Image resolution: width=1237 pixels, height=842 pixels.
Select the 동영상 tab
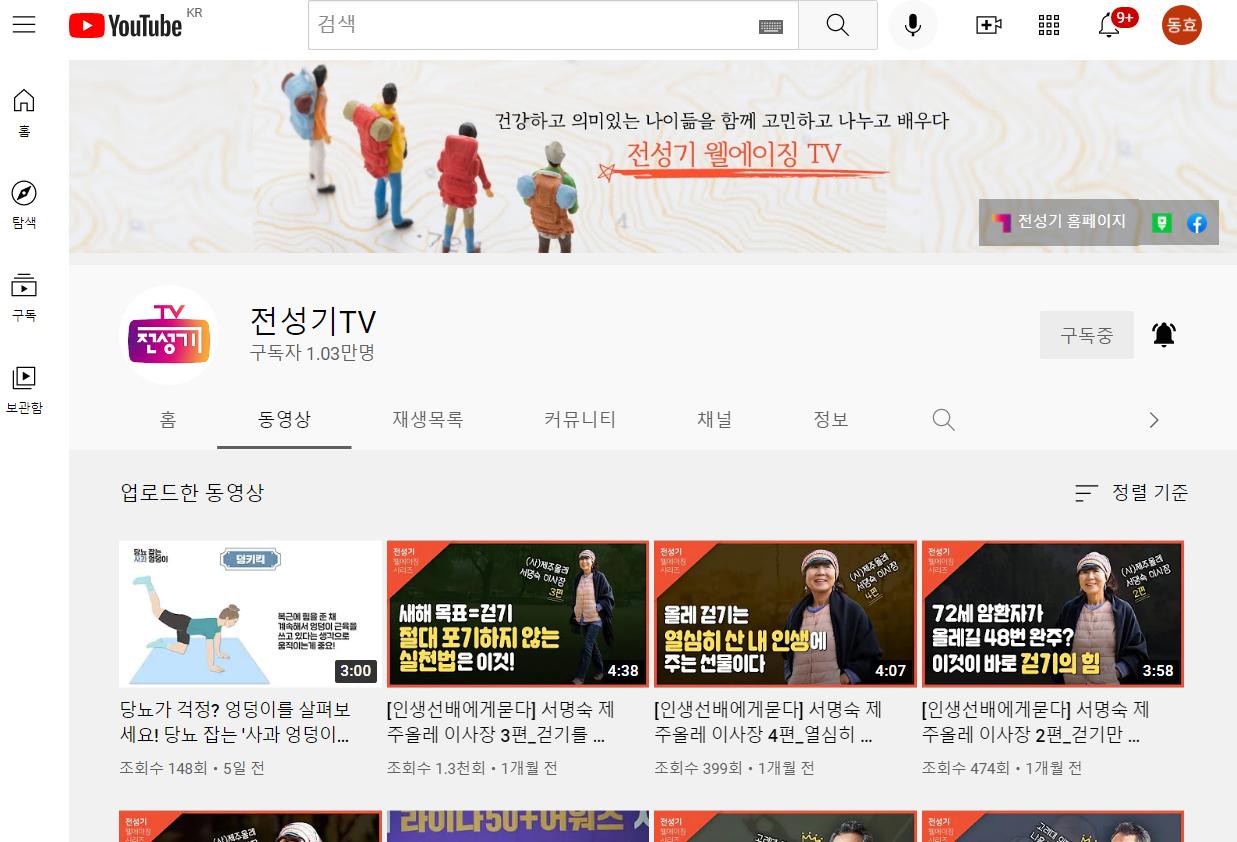click(284, 420)
